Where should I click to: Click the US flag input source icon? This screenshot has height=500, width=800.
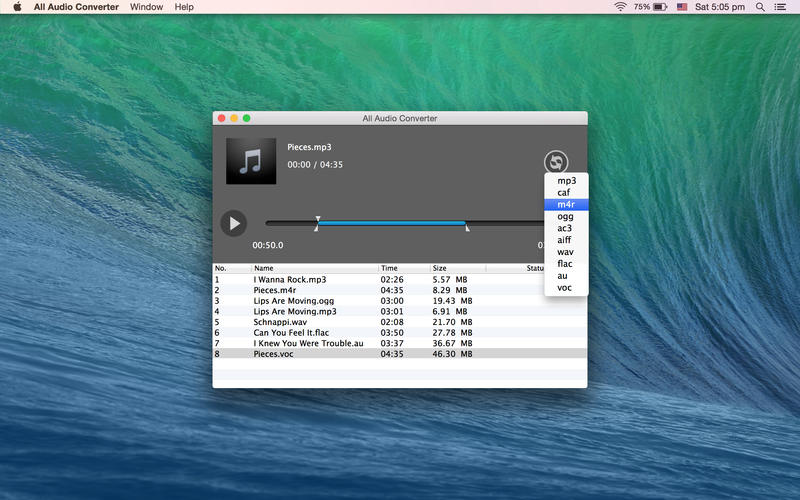click(x=682, y=7)
